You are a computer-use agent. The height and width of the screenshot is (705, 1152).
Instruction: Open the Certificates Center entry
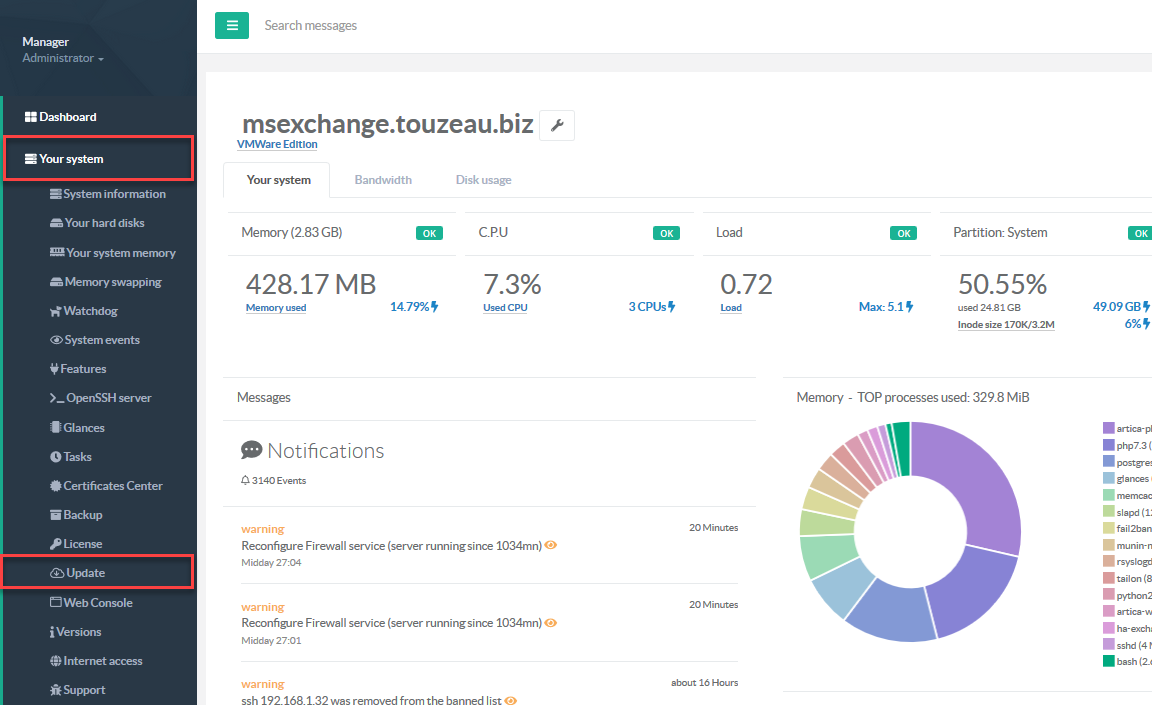[x=112, y=486]
